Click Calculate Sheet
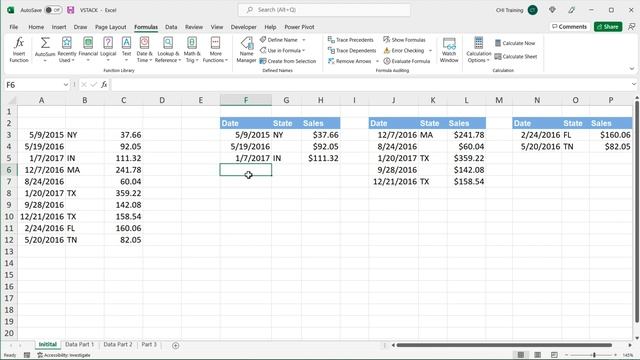The image size is (640, 360). click(x=516, y=56)
